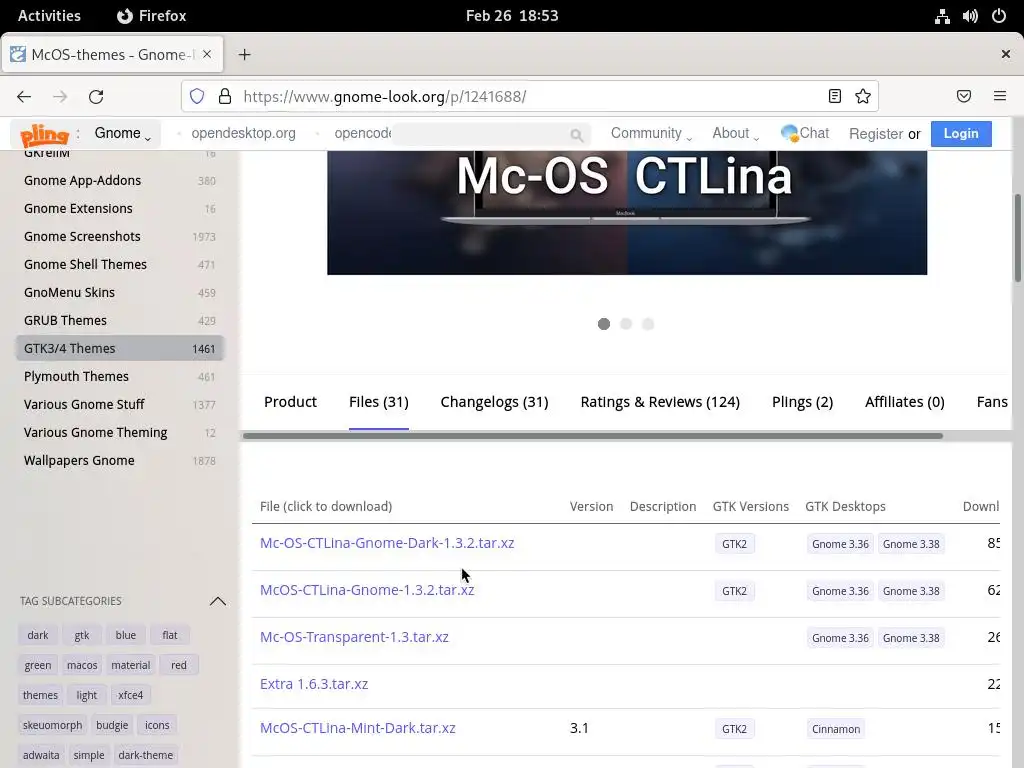Image resolution: width=1024 pixels, height=768 pixels.
Task: Select the GTK3/4 Themes category
Action: (120, 349)
